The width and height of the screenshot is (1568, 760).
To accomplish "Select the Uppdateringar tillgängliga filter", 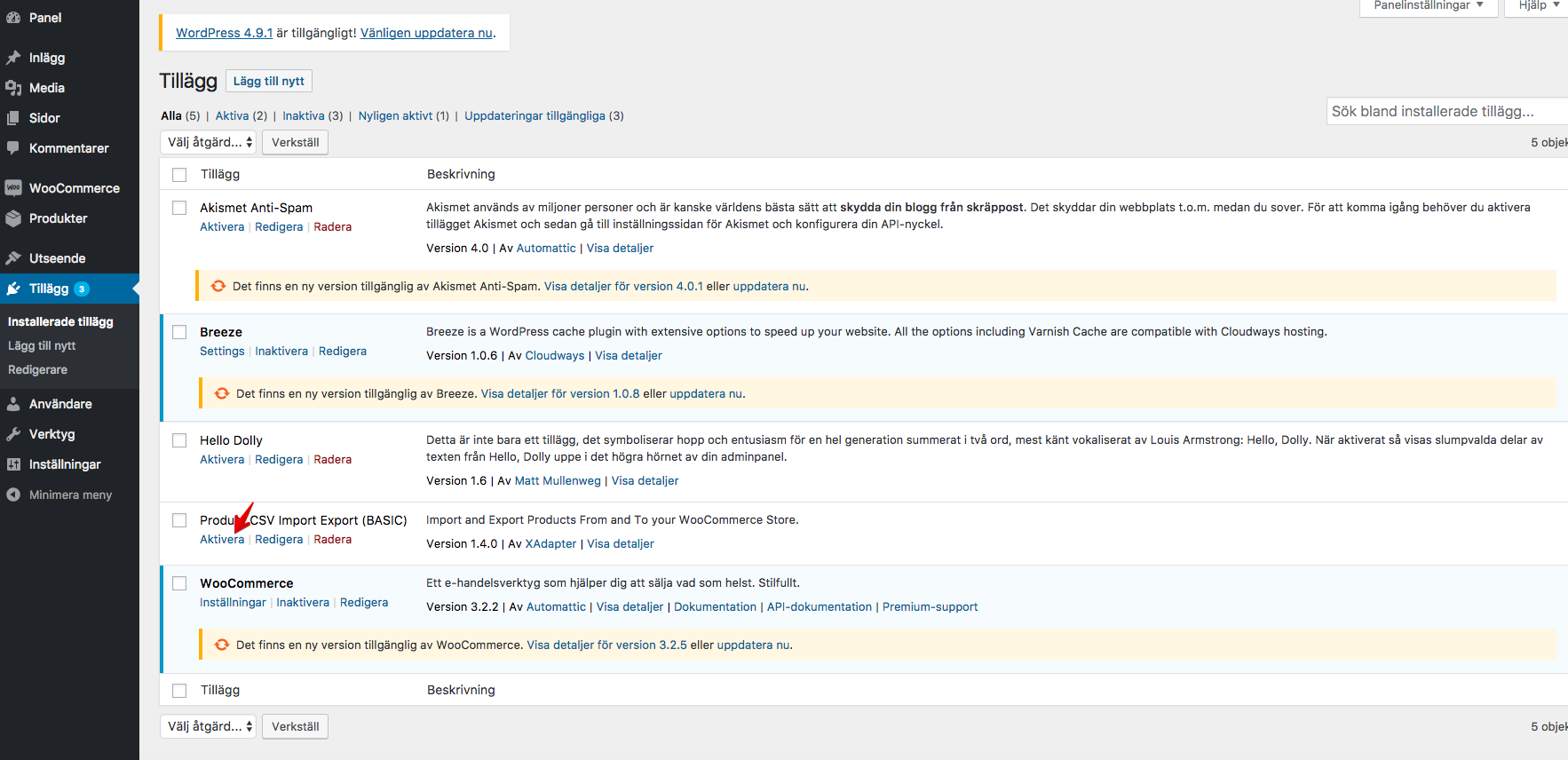I will pos(535,115).
